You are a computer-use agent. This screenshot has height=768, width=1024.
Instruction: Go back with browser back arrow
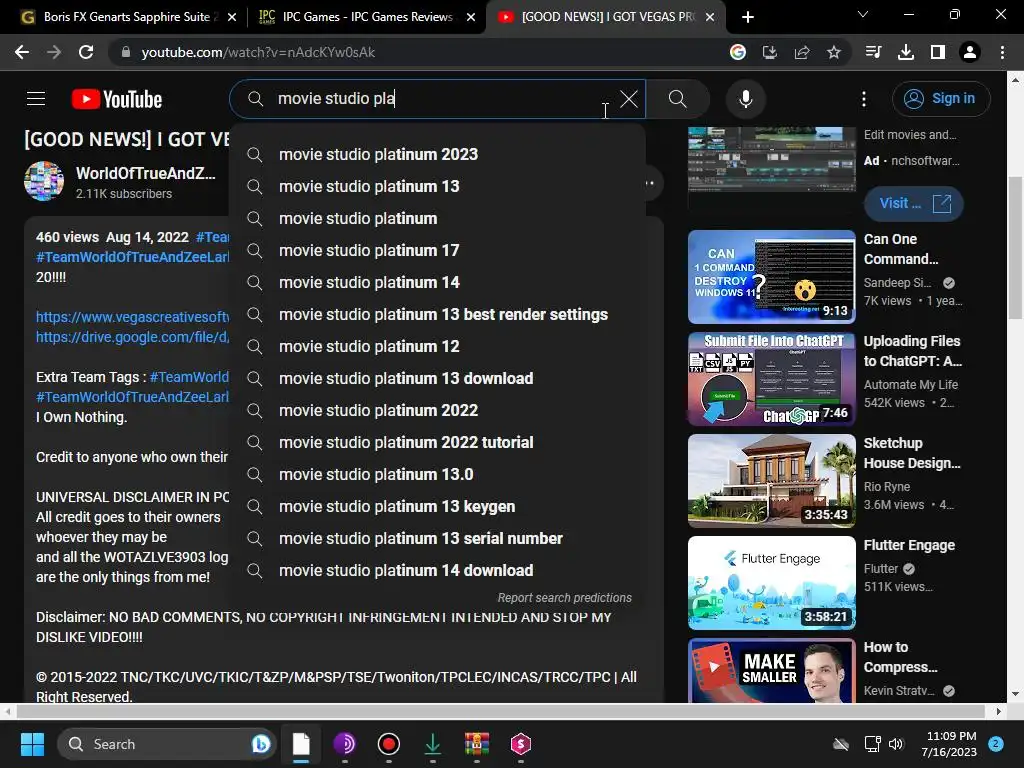coord(22,52)
